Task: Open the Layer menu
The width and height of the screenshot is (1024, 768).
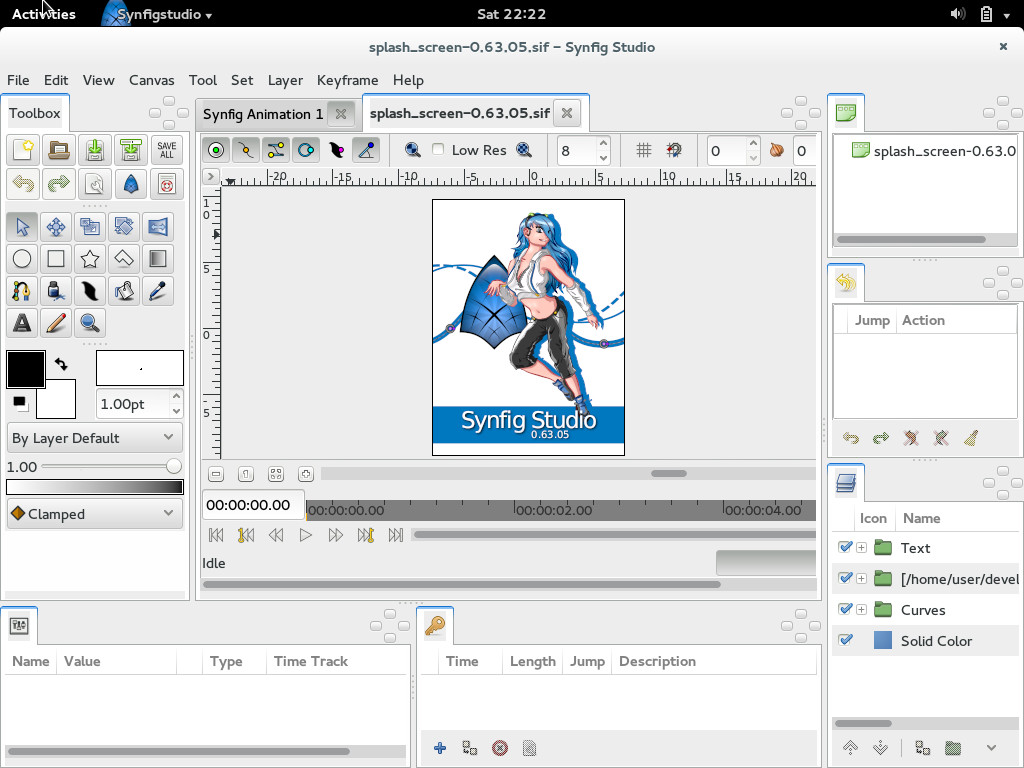Action: tap(285, 80)
